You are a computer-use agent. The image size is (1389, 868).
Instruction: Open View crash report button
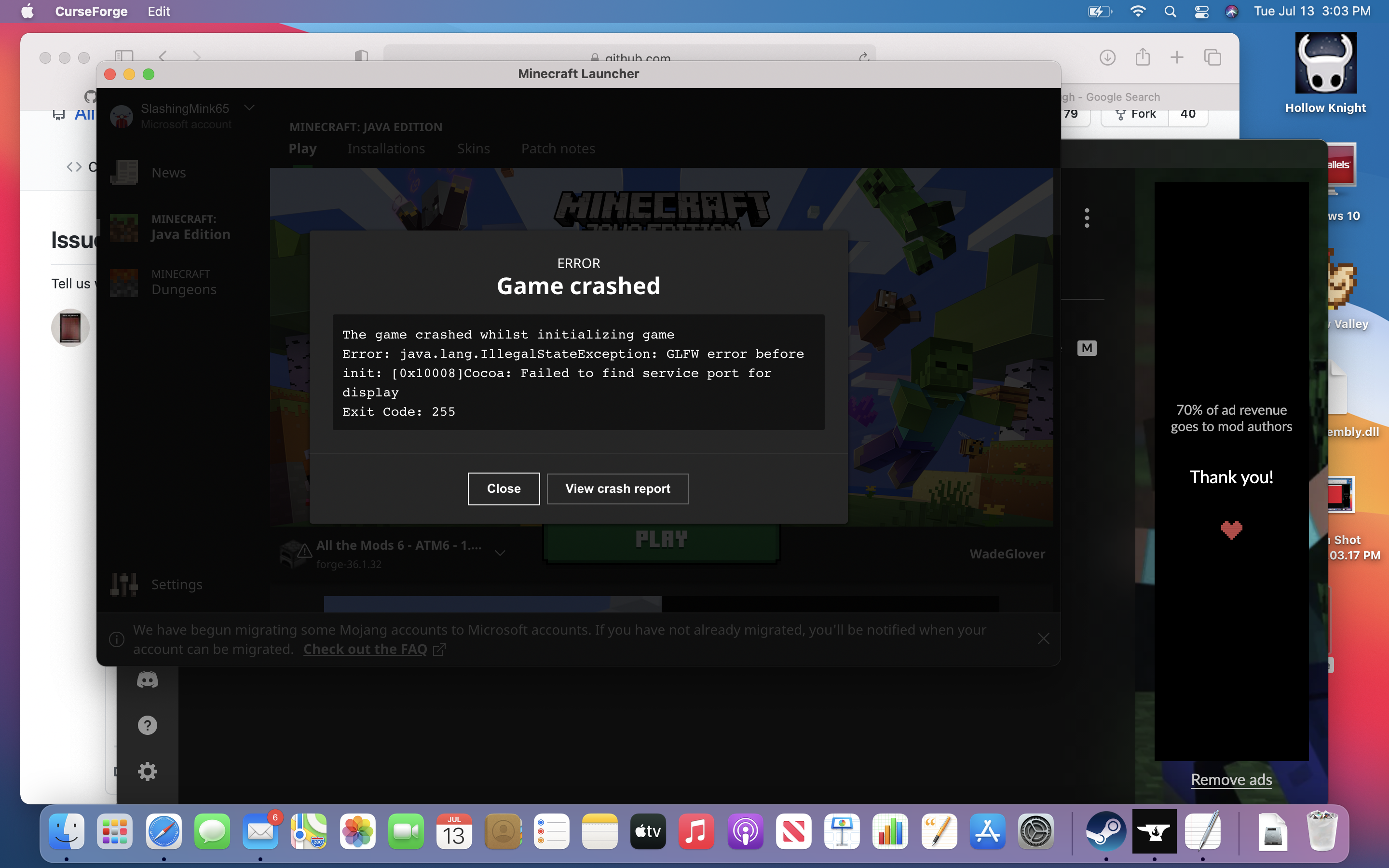click(617, 488)
